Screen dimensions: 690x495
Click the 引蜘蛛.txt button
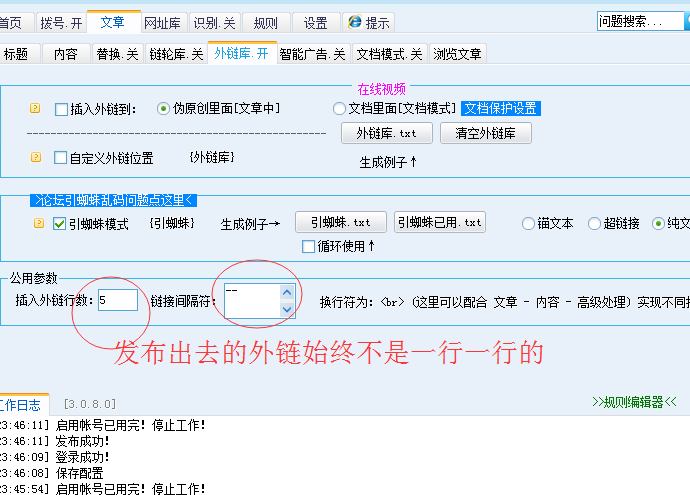341,222
